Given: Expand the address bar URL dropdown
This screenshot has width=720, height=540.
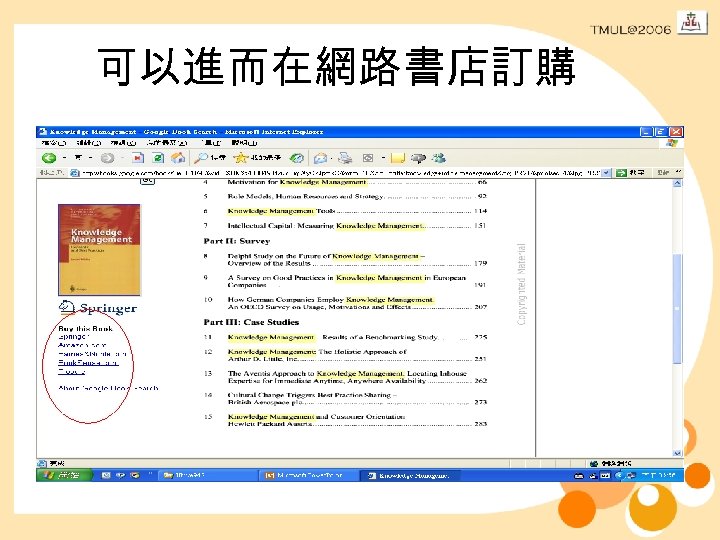Looking at the screenshot, I should [607, 173].
